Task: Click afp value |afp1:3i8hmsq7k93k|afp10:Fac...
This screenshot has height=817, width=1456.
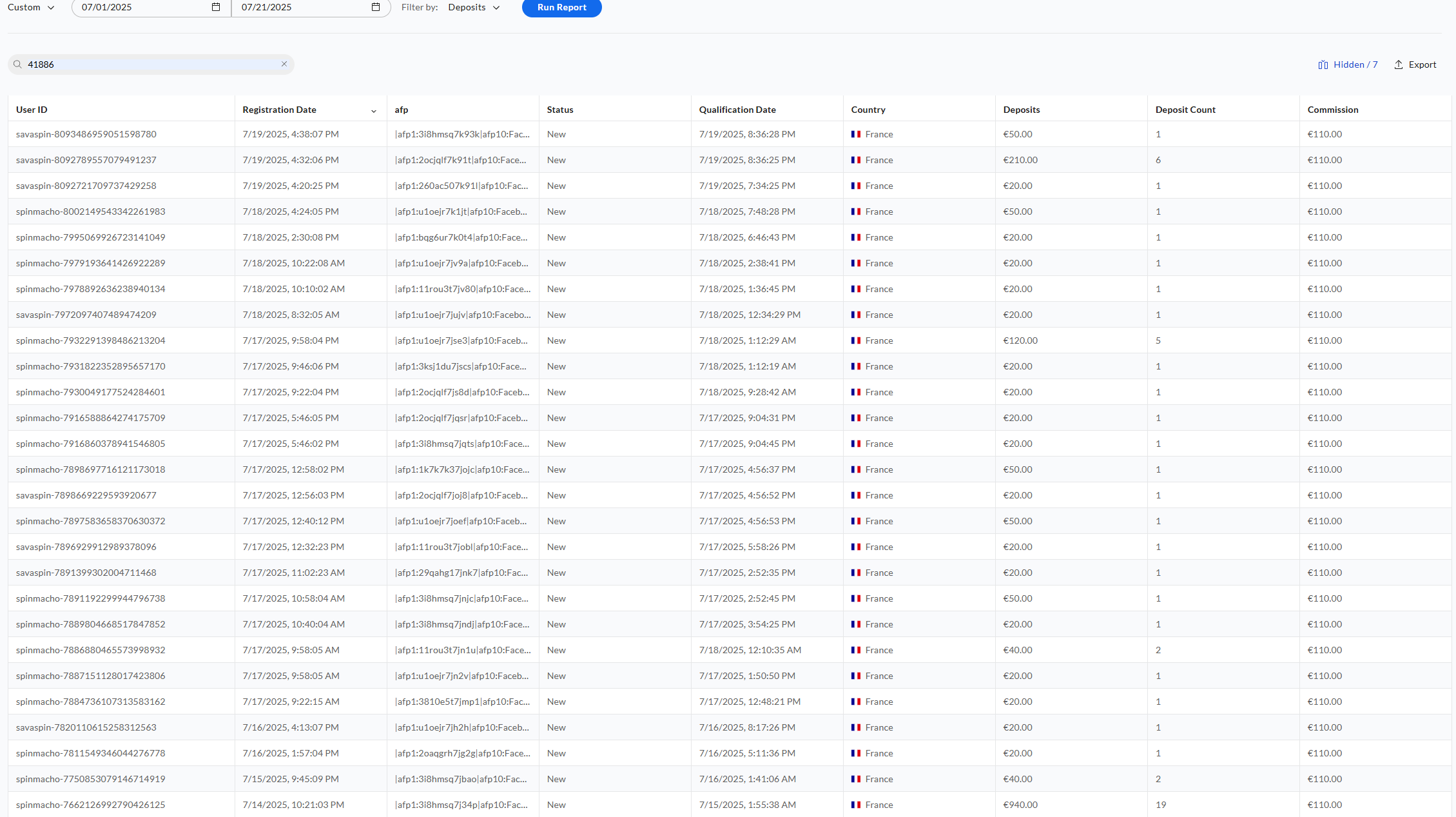Action: click(462, 134)
